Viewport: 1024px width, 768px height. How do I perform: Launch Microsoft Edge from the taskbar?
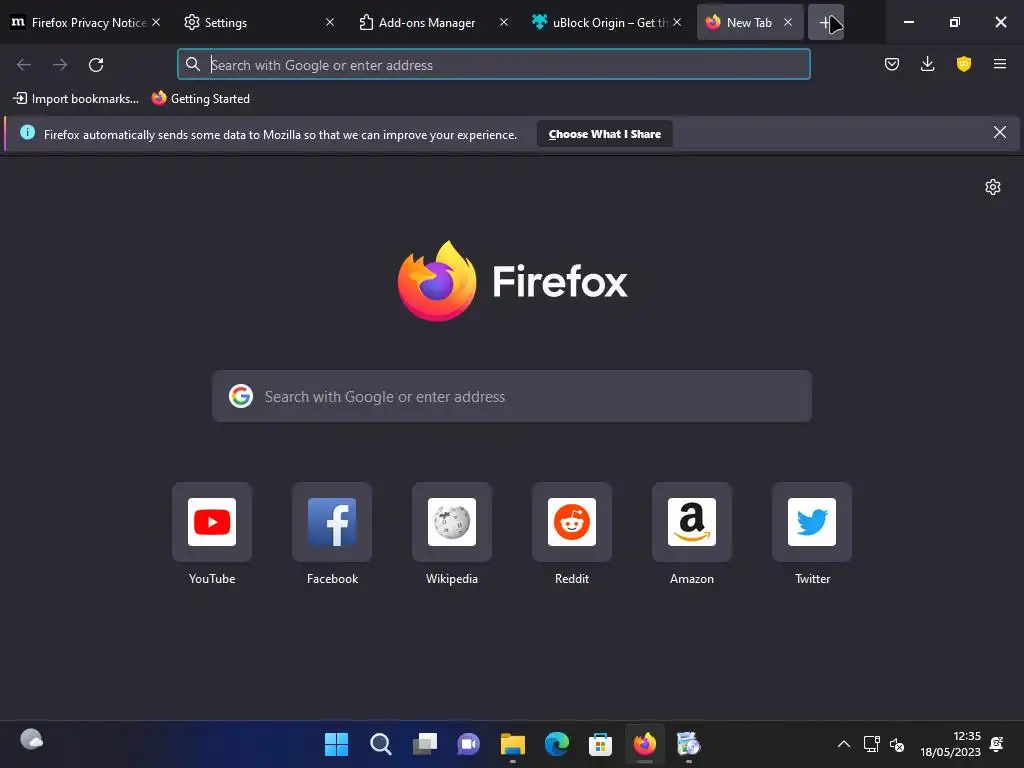556,744
